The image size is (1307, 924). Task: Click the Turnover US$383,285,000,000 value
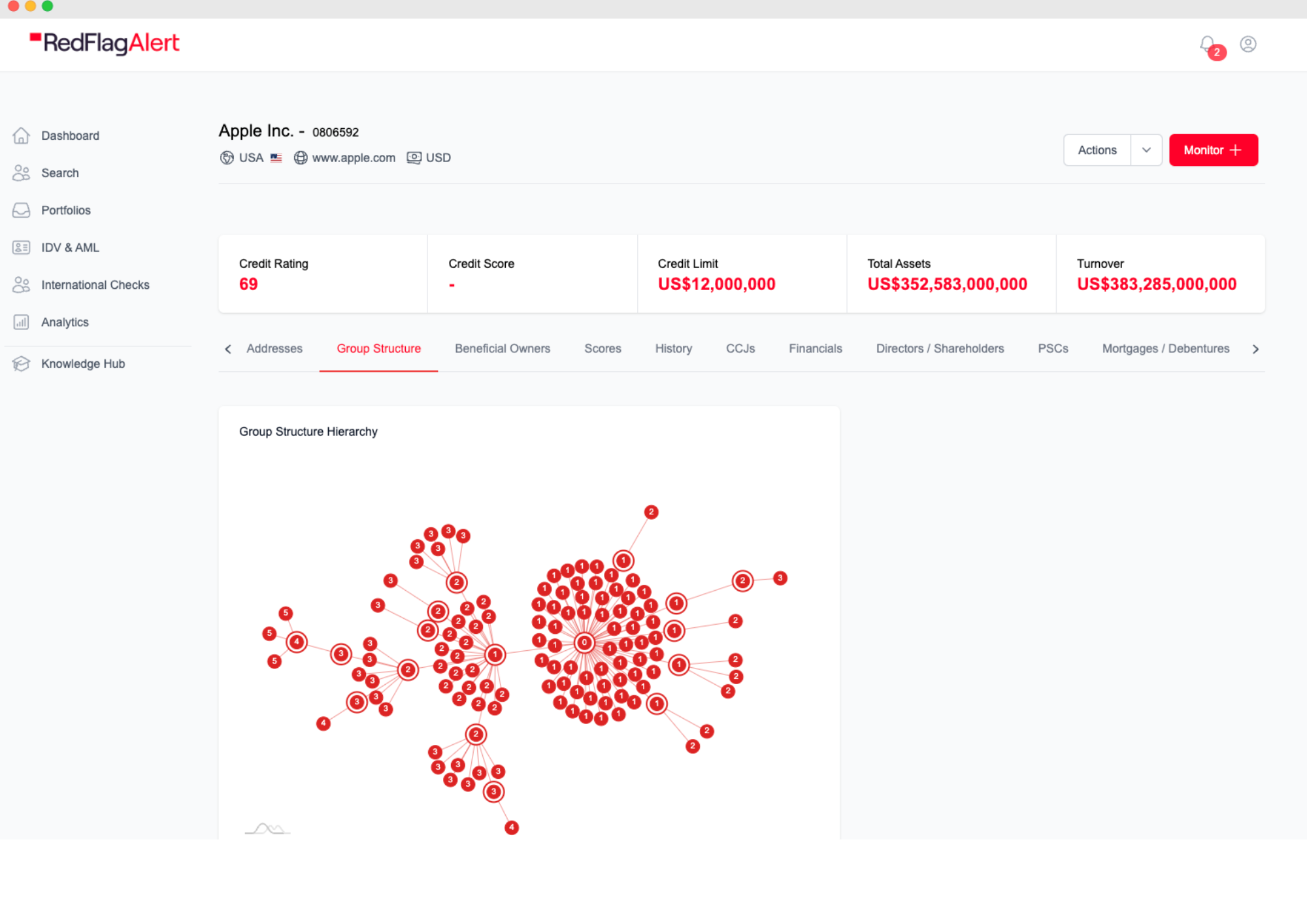[x=1157, y=284]
